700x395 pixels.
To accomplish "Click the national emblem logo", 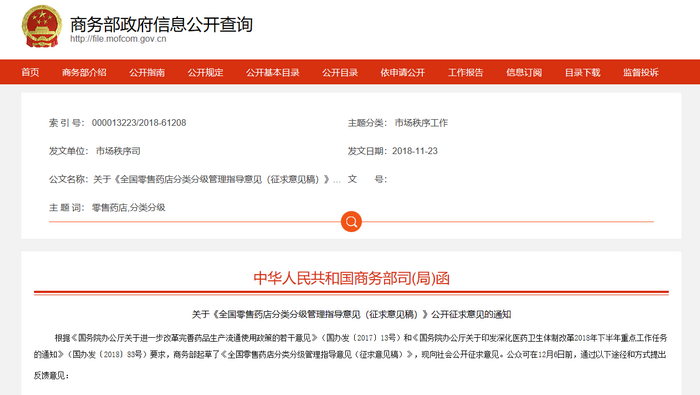I will tap(42, 26).
